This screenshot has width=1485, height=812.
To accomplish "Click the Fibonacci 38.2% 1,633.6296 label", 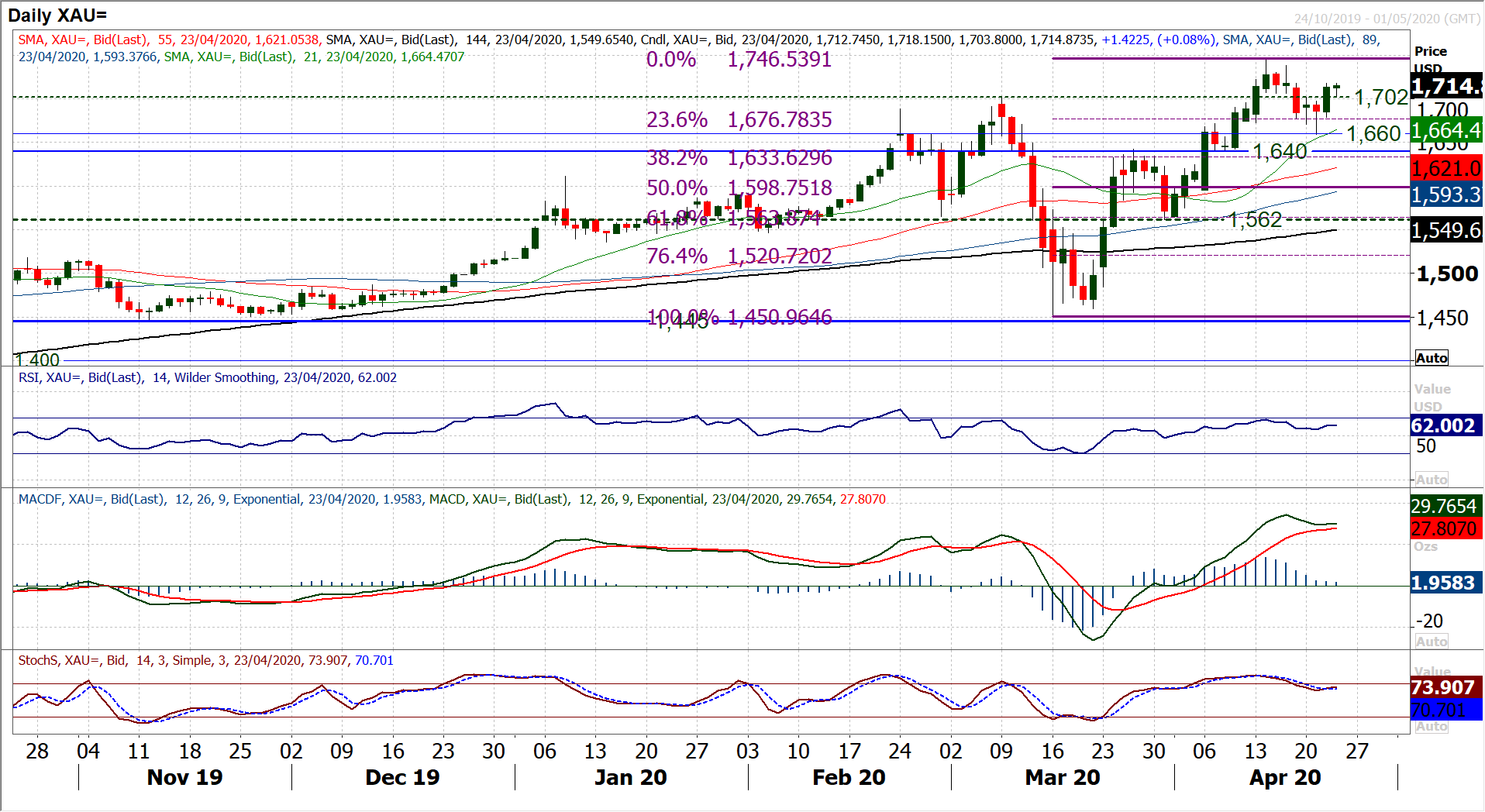I will point(739,158).
